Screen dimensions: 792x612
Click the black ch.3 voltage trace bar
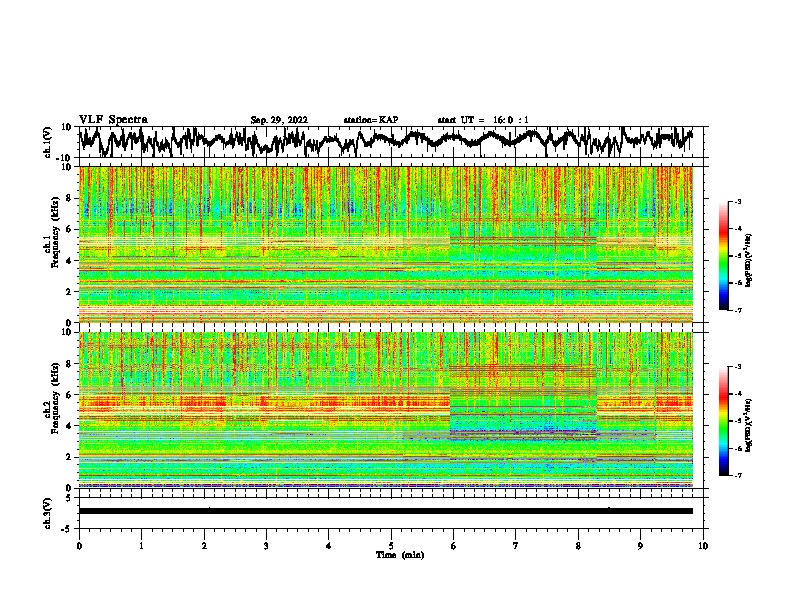pyautogui.click(x=386, y=511)
